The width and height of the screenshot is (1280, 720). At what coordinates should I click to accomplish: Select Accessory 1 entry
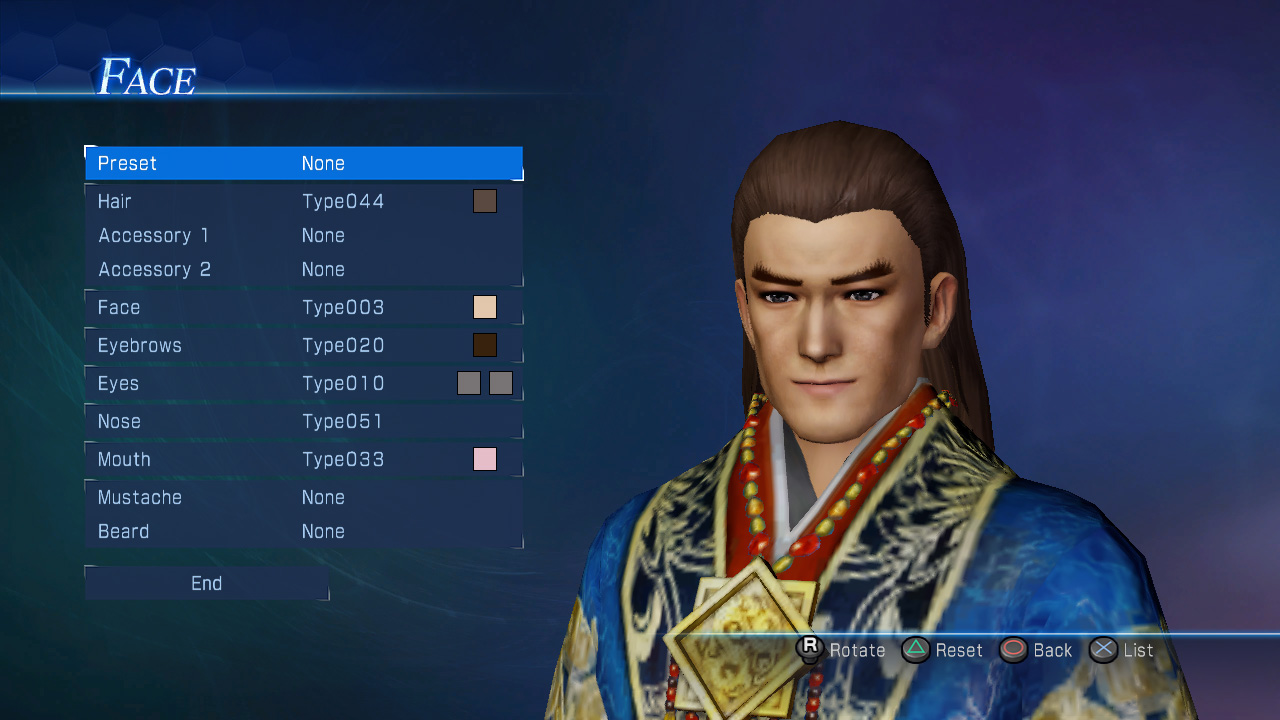[304, 235]
